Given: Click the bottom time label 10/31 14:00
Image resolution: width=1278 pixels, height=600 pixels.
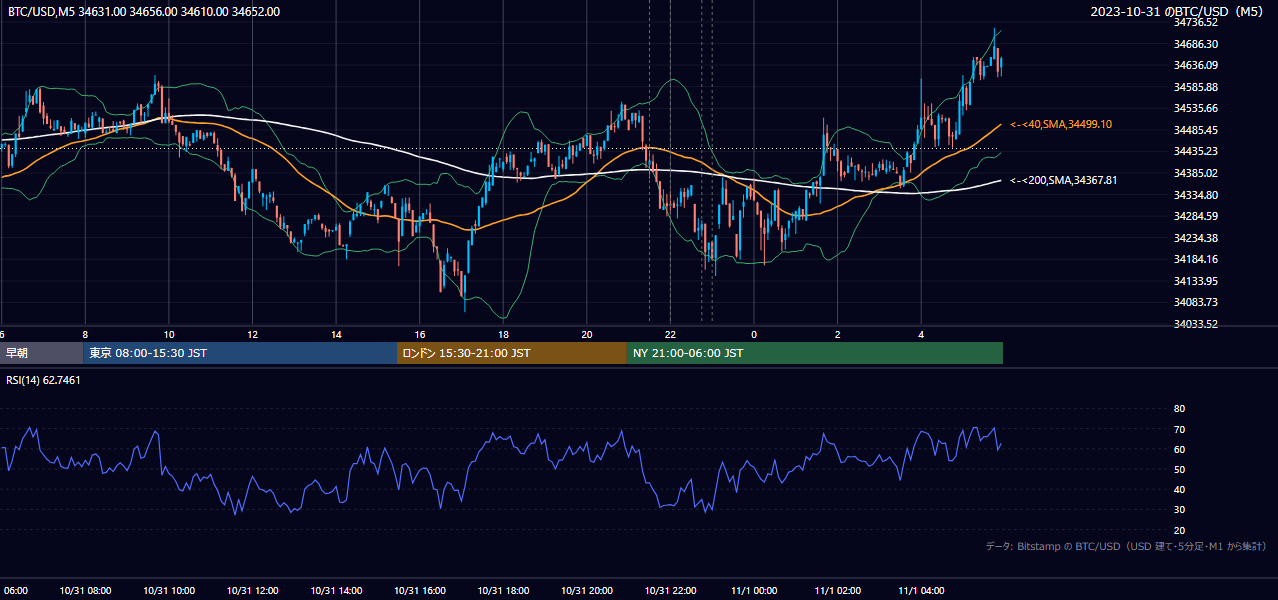Looking at the screenshot, I should point(336,590).
